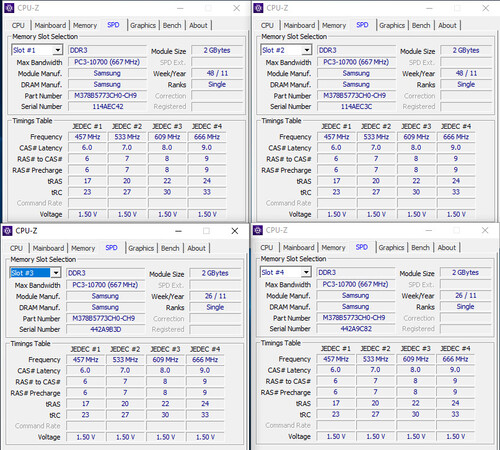Click tRC value 33 in Slot #3 window

pyautogui.click(x=205, y=415)
